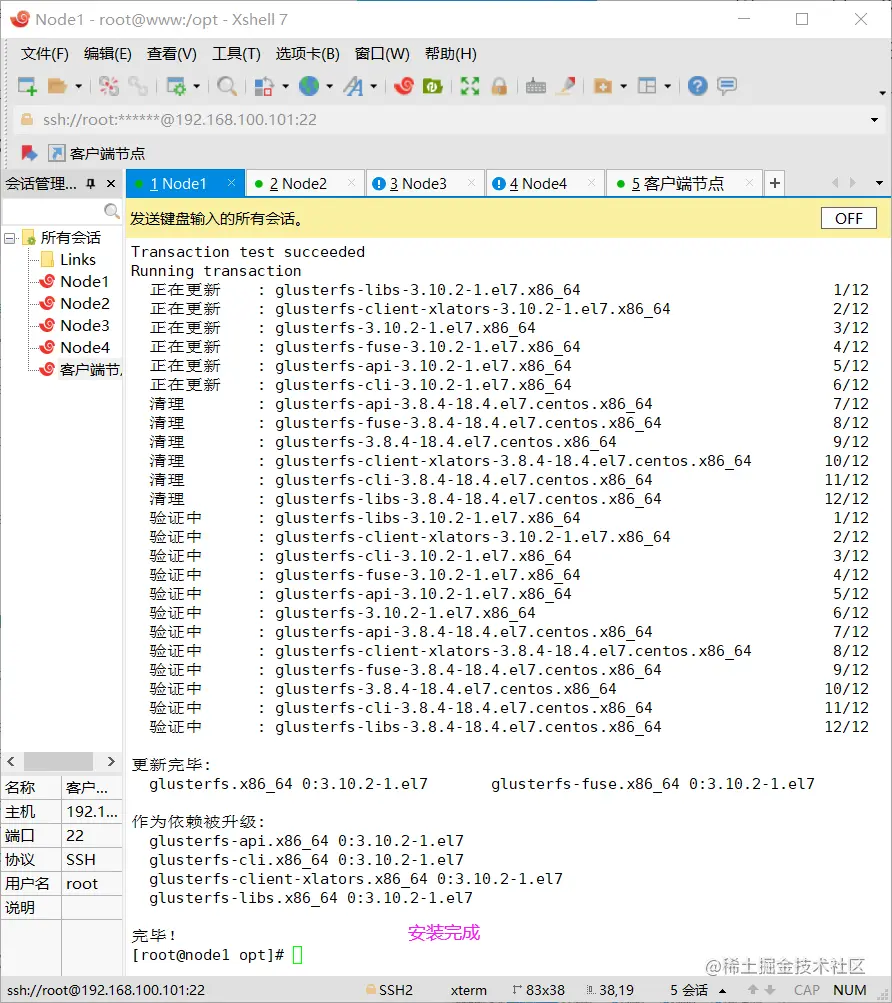Click the add folder toolbar icon
The width and height of the screenshot is (892, 1003).
pyautogui.click(x=603, y=86)
